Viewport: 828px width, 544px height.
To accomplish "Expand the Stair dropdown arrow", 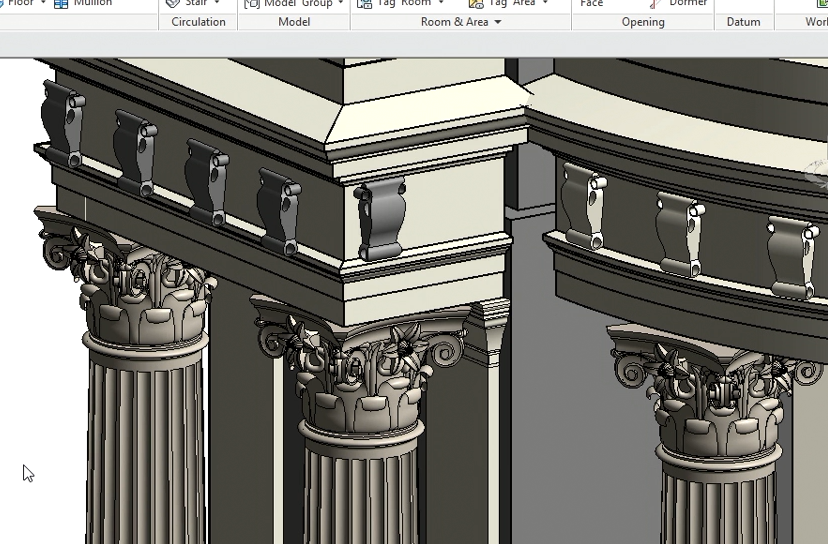I will [217, 4].
